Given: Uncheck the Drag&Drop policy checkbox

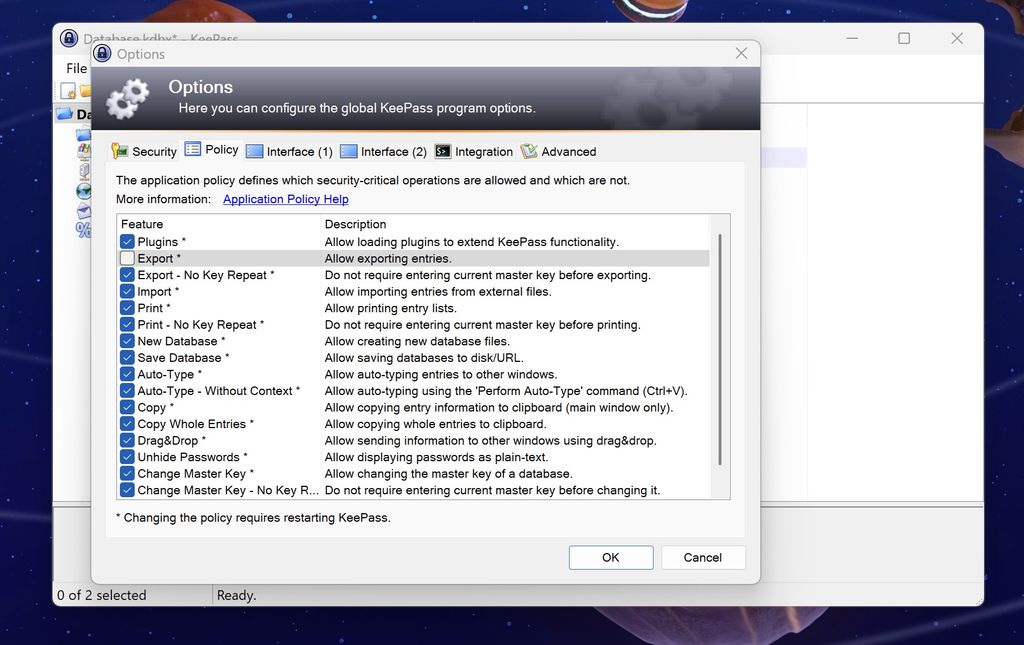Looking at the screenshot, I should point(127,440).
